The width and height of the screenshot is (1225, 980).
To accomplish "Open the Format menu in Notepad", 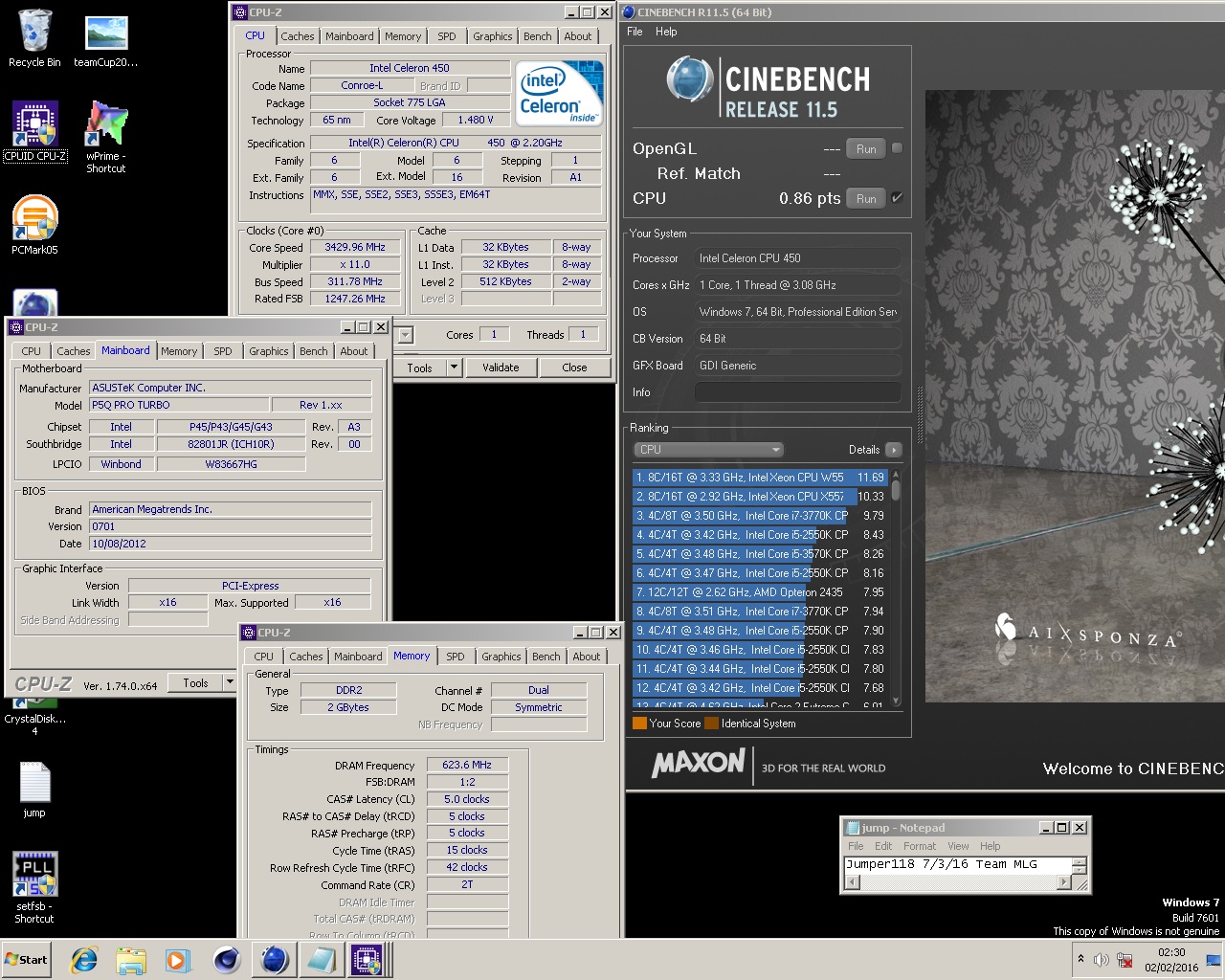I will tap(920, 846).
